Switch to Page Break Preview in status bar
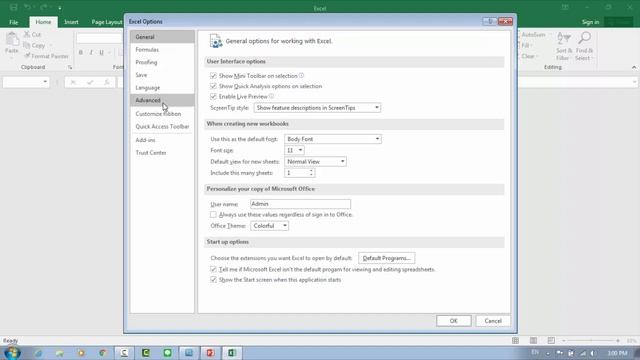 click(551, 340)
